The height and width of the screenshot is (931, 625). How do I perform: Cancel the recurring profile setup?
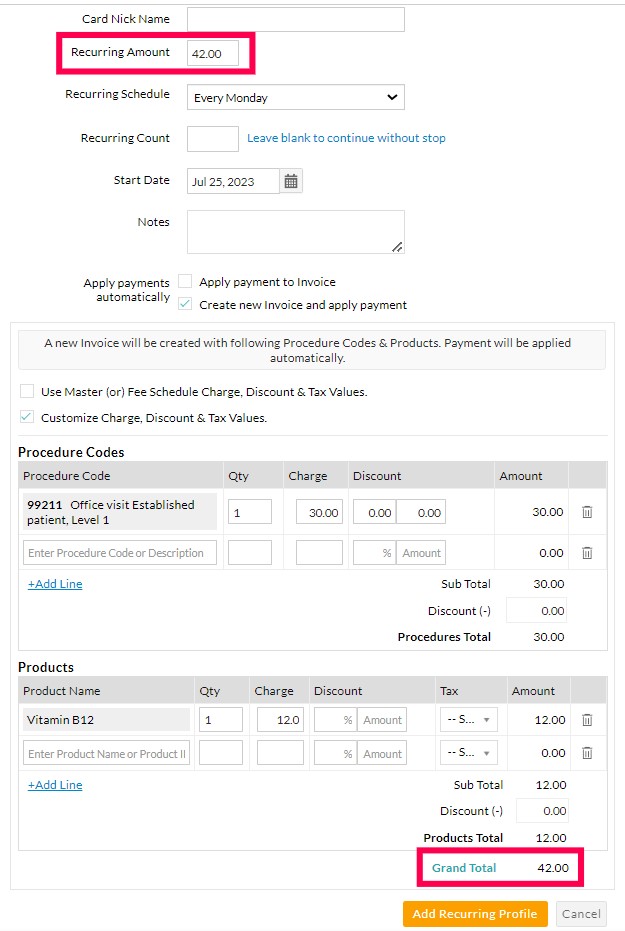click(x=581, y=913)
